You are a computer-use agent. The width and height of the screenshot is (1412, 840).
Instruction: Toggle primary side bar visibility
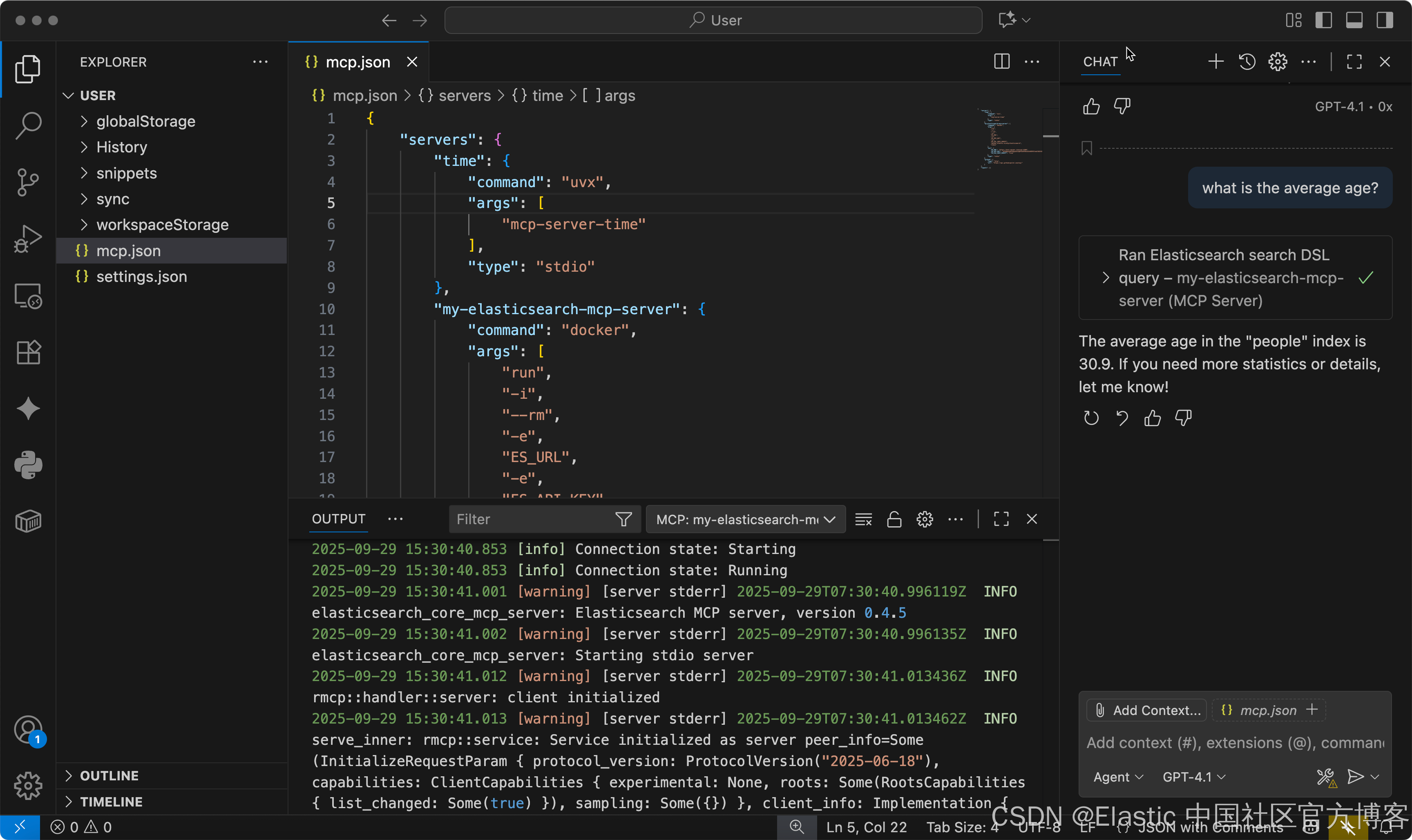tap(1323, 20)
